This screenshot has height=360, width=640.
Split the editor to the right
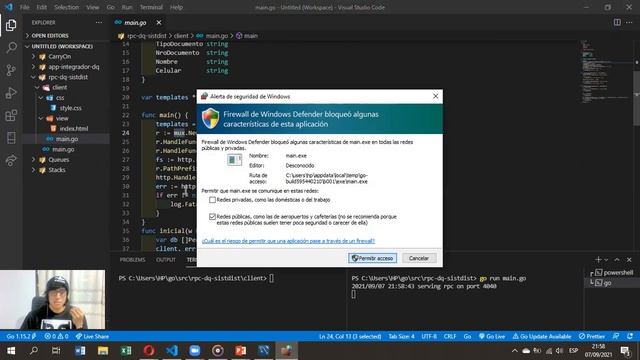pyautogui.click(x=617, y=23)
